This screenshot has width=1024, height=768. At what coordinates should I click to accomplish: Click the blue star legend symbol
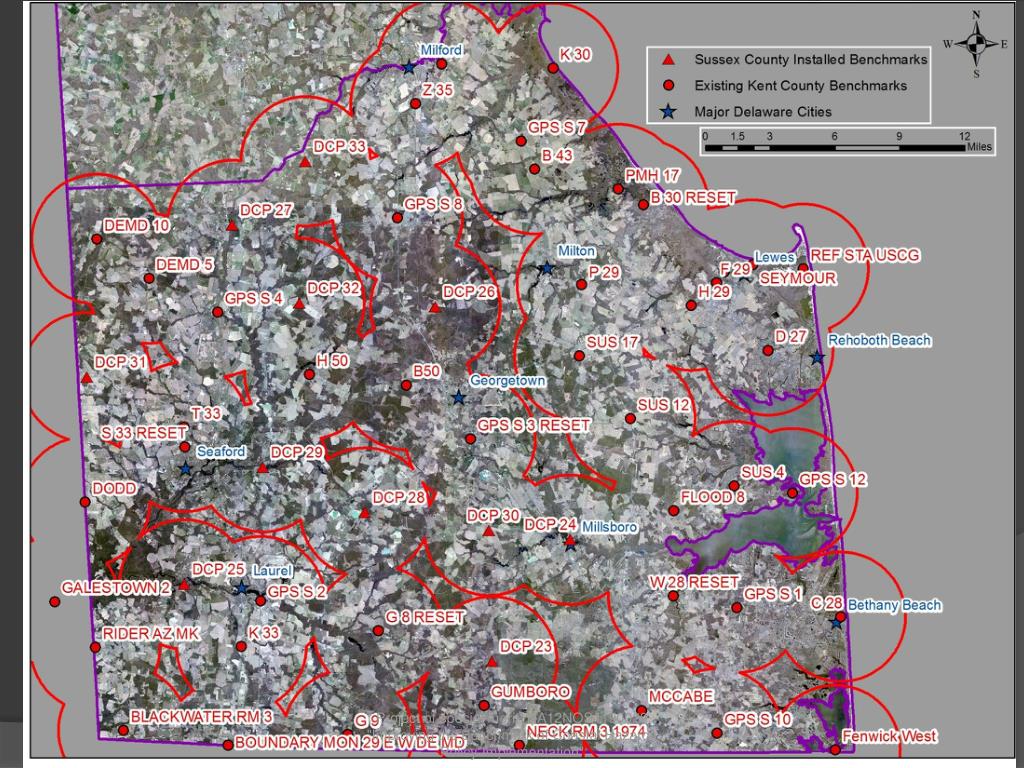[668, 112]
